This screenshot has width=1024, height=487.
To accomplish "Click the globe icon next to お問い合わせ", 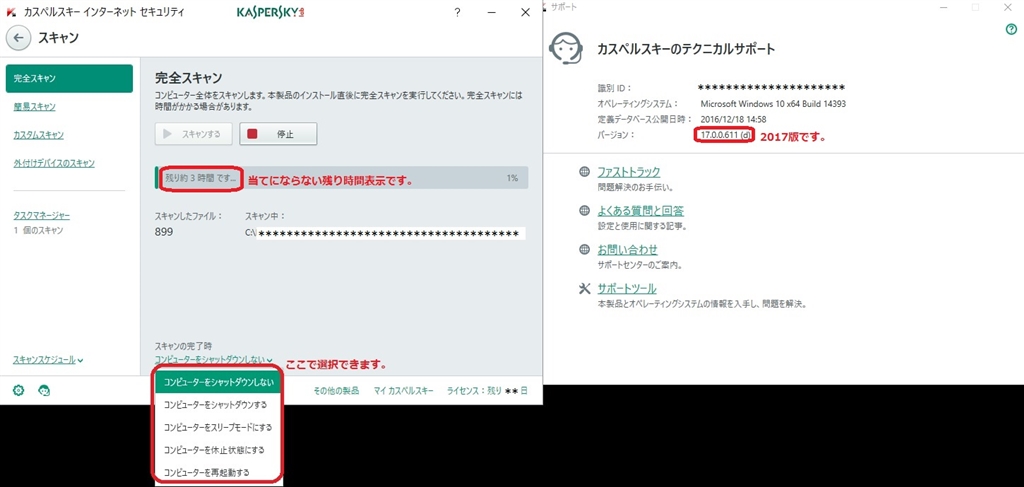I will (x=584, y=249).
